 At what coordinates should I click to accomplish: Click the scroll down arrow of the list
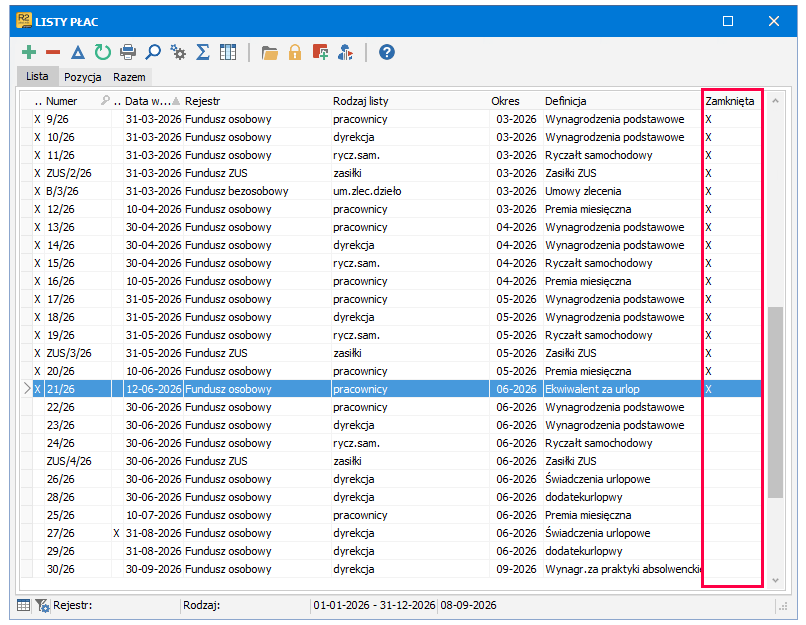tap(775, 581)
